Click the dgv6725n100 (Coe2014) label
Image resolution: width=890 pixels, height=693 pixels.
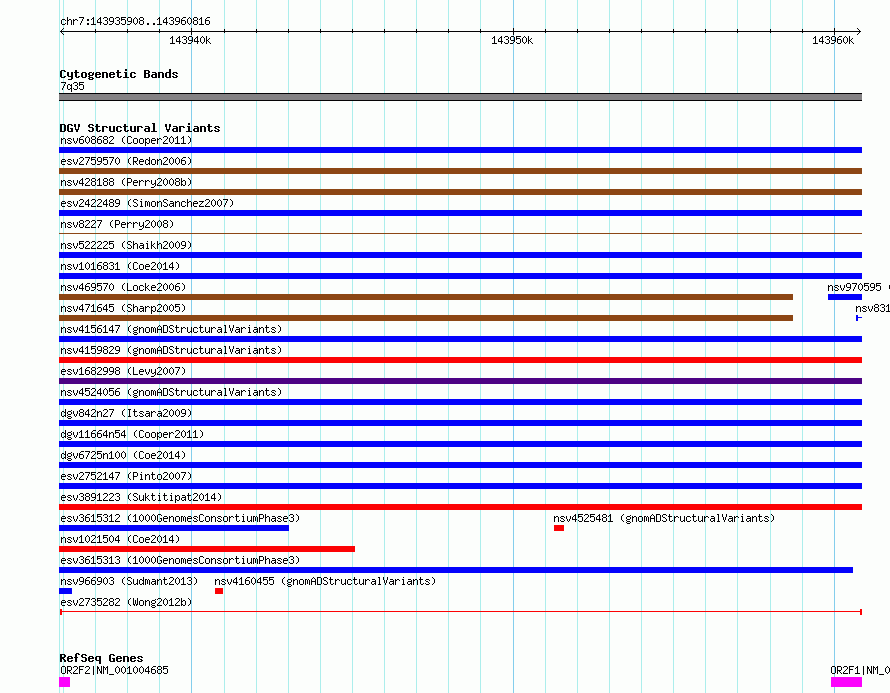123,455
